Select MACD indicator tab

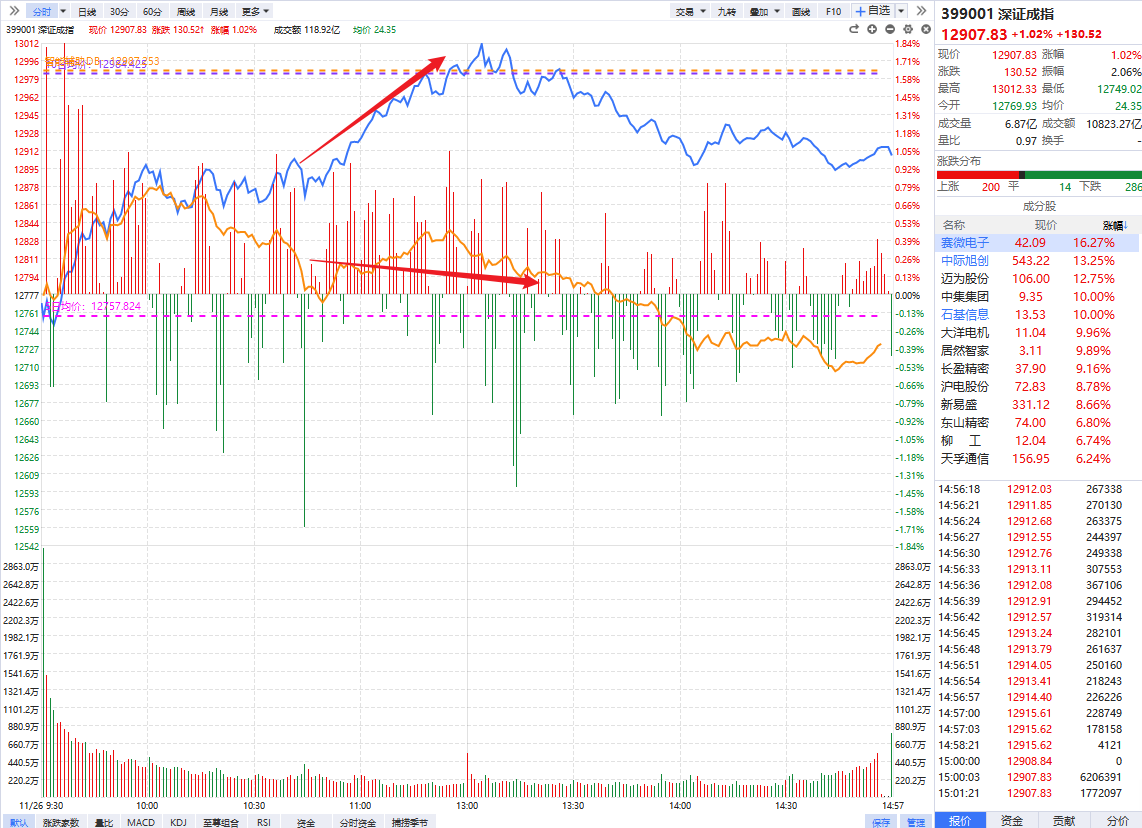[x=141, y=822]
